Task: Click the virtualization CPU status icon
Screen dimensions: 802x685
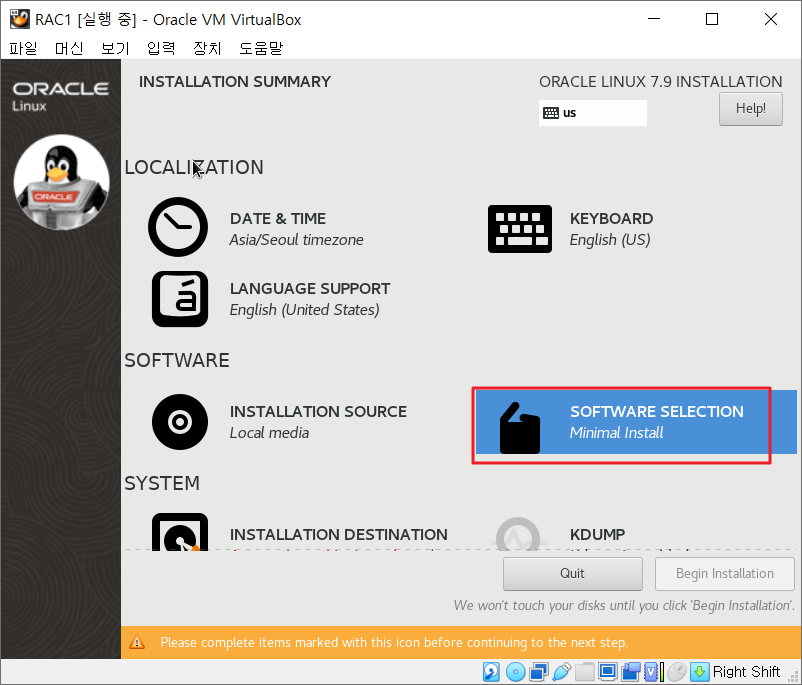Action: pyautogui.click(x=654, y=672)
